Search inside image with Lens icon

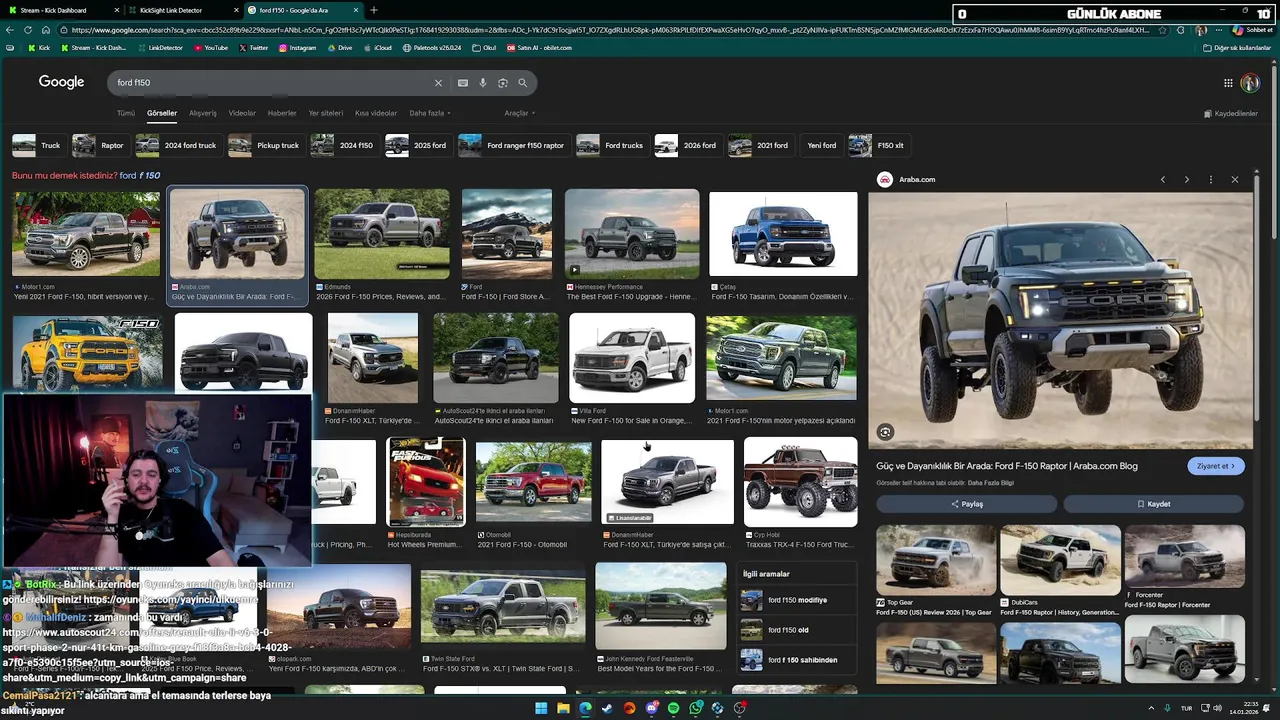tap(885, 432)
